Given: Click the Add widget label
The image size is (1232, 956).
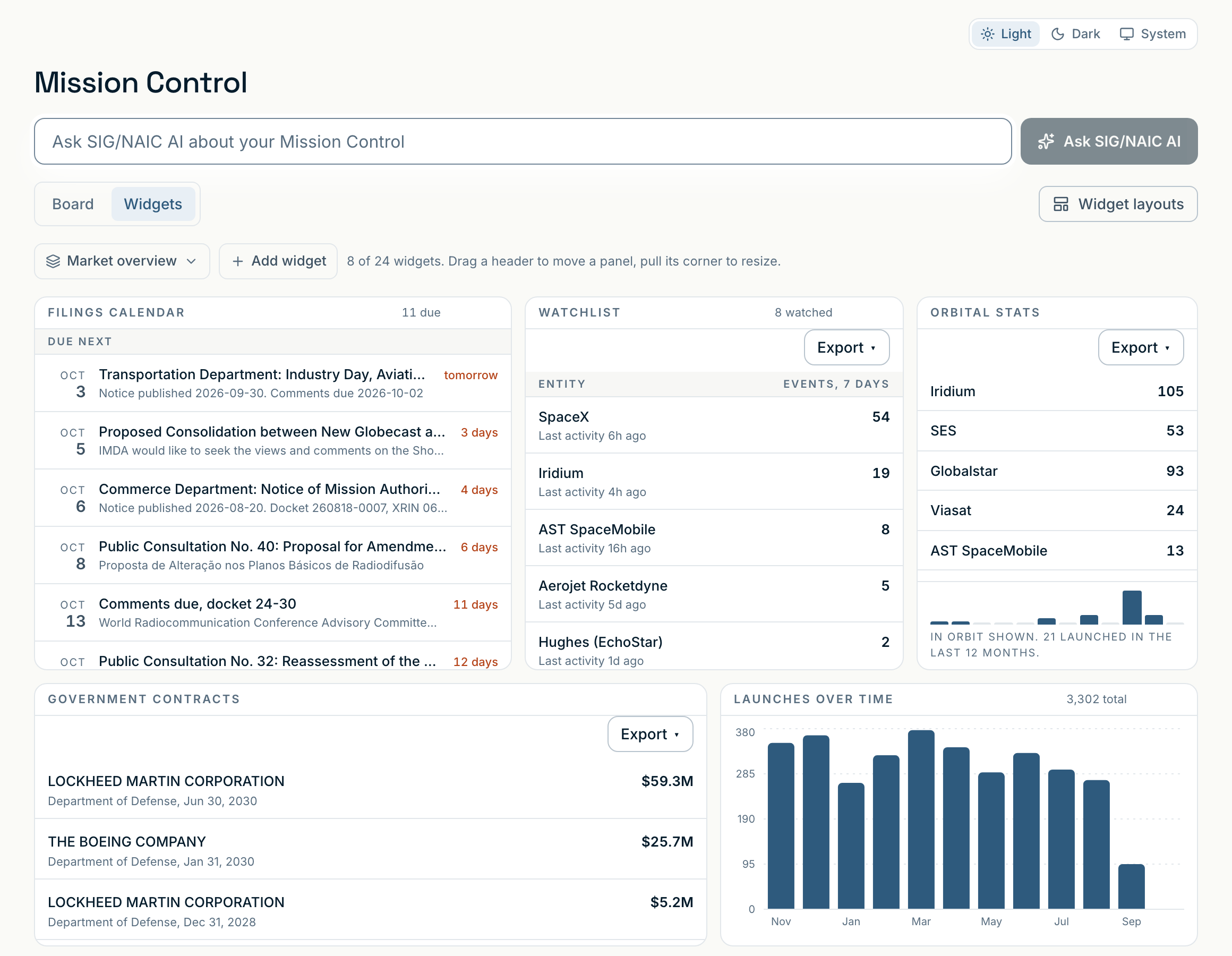Looking at the screenshot, I should point(288,261).
